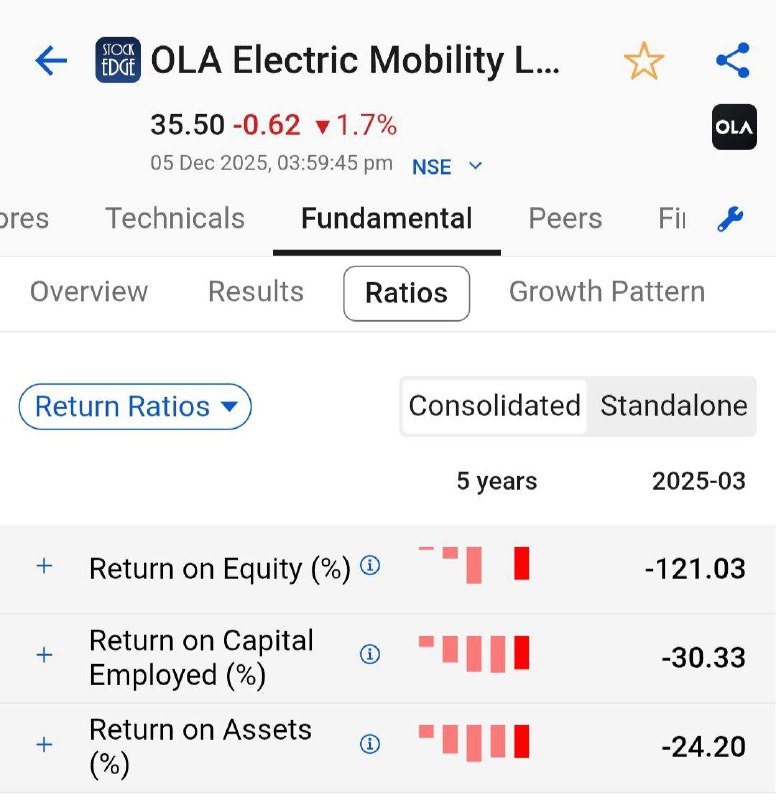The width and height of the screenshot is (776, 800).
Task: Open the Peers tab
Action: coord(565,219)
